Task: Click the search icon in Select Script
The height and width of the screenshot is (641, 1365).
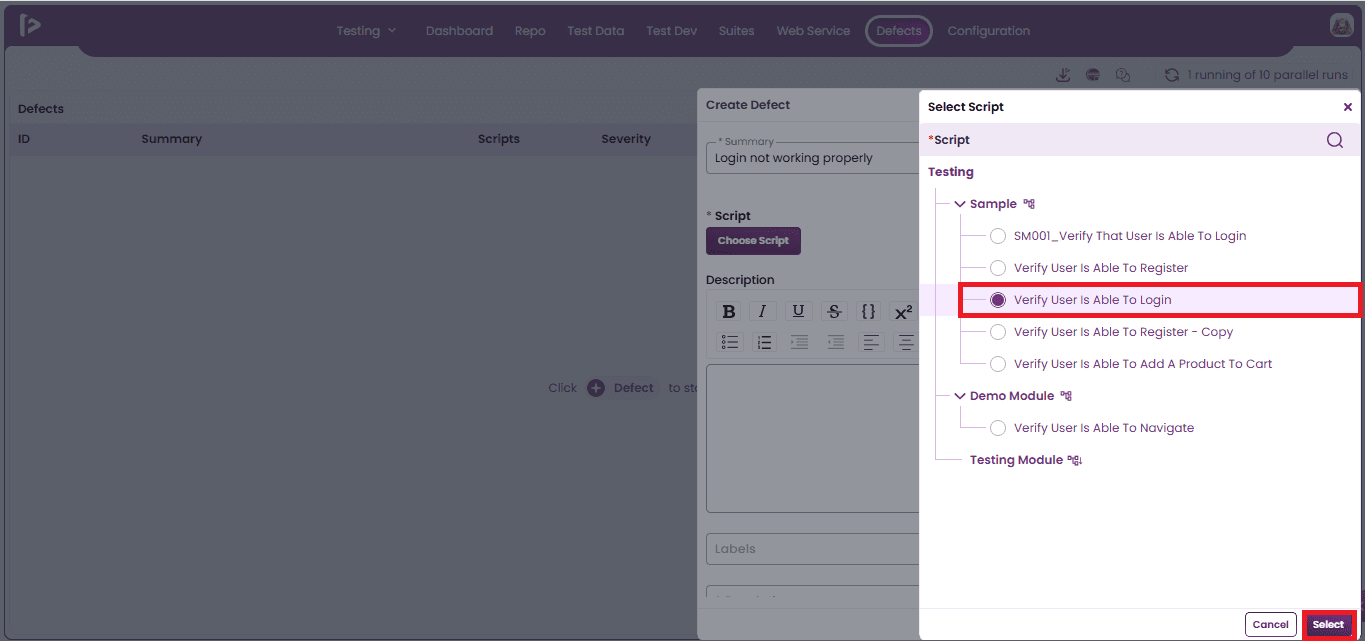Action: tap(1335, 140)
